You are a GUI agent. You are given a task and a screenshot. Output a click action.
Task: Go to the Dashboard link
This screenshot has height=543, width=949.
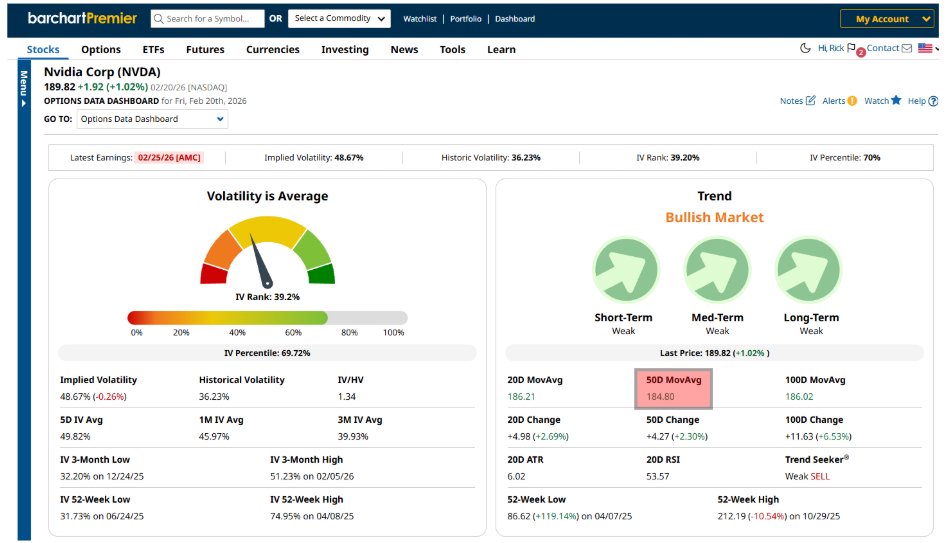(515, 19)
